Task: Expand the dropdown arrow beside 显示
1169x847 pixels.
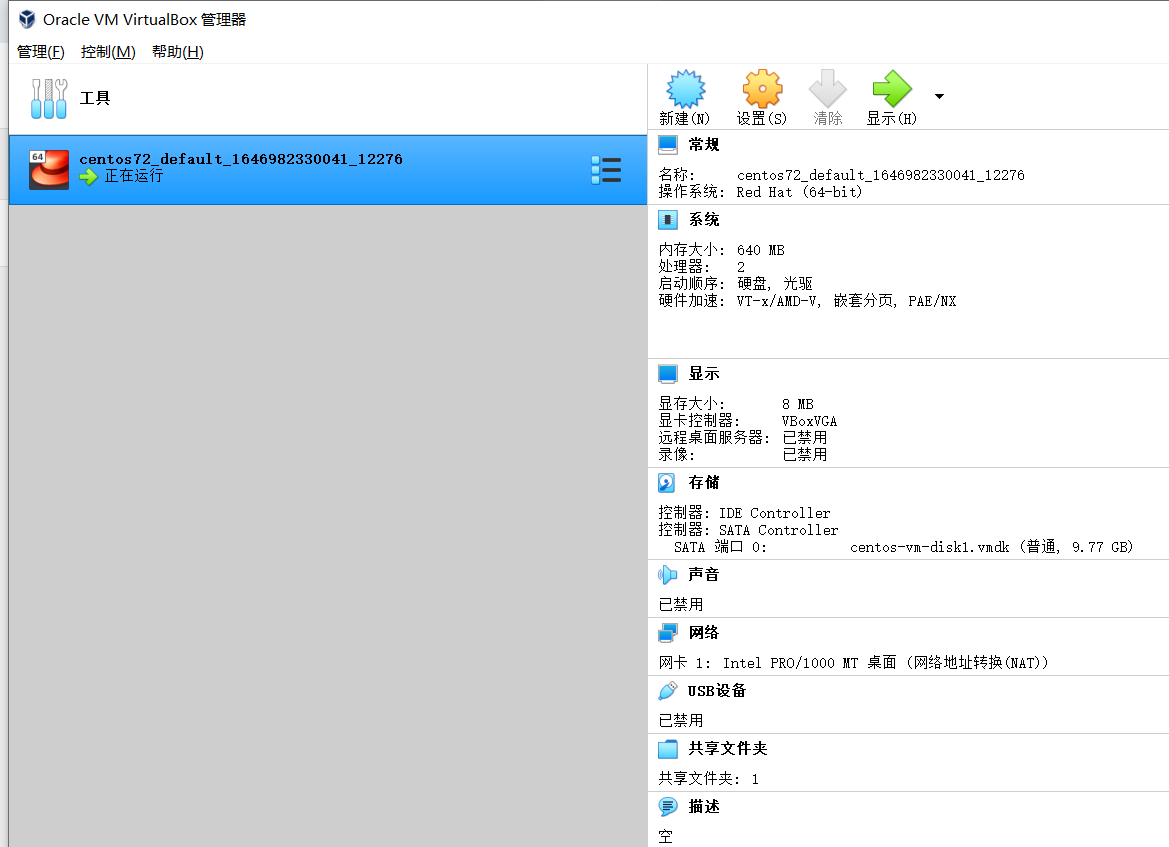Action: [938, 95]
